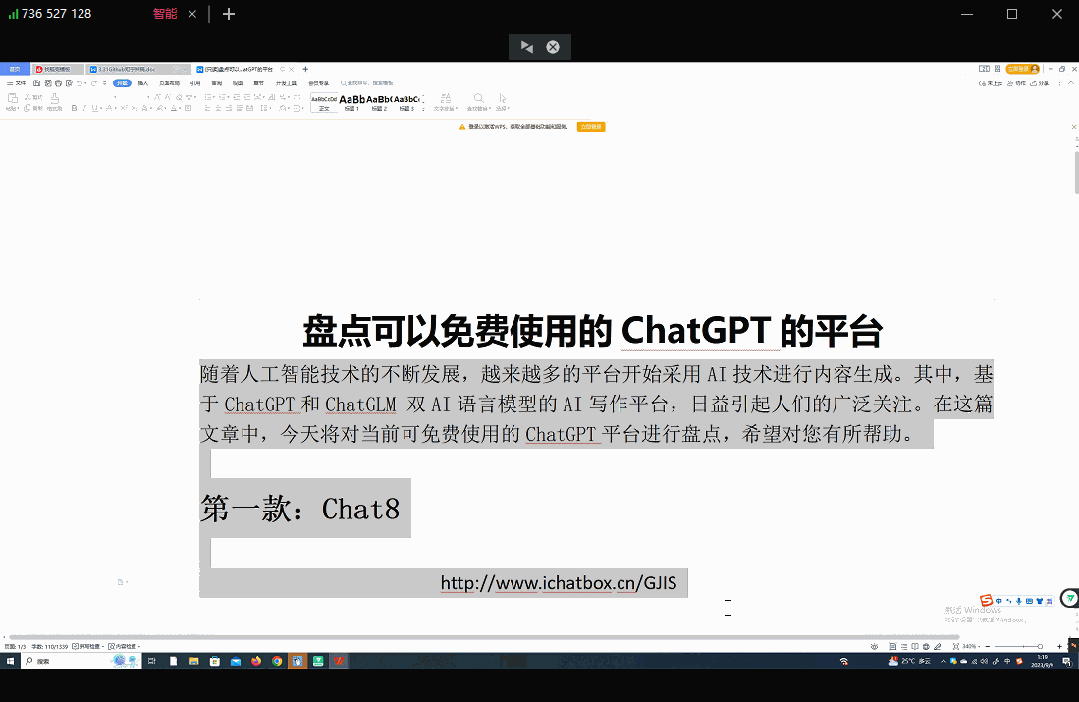Click the Undo icon in quick access toolbar
Screen dimensions: 1079x702
pos(79,83)
